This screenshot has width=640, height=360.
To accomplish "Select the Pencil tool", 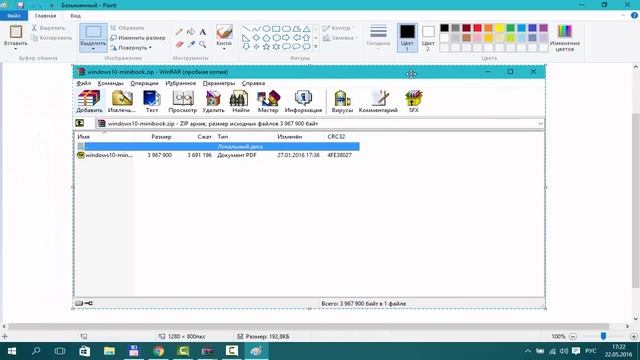I will coord(179,32).
